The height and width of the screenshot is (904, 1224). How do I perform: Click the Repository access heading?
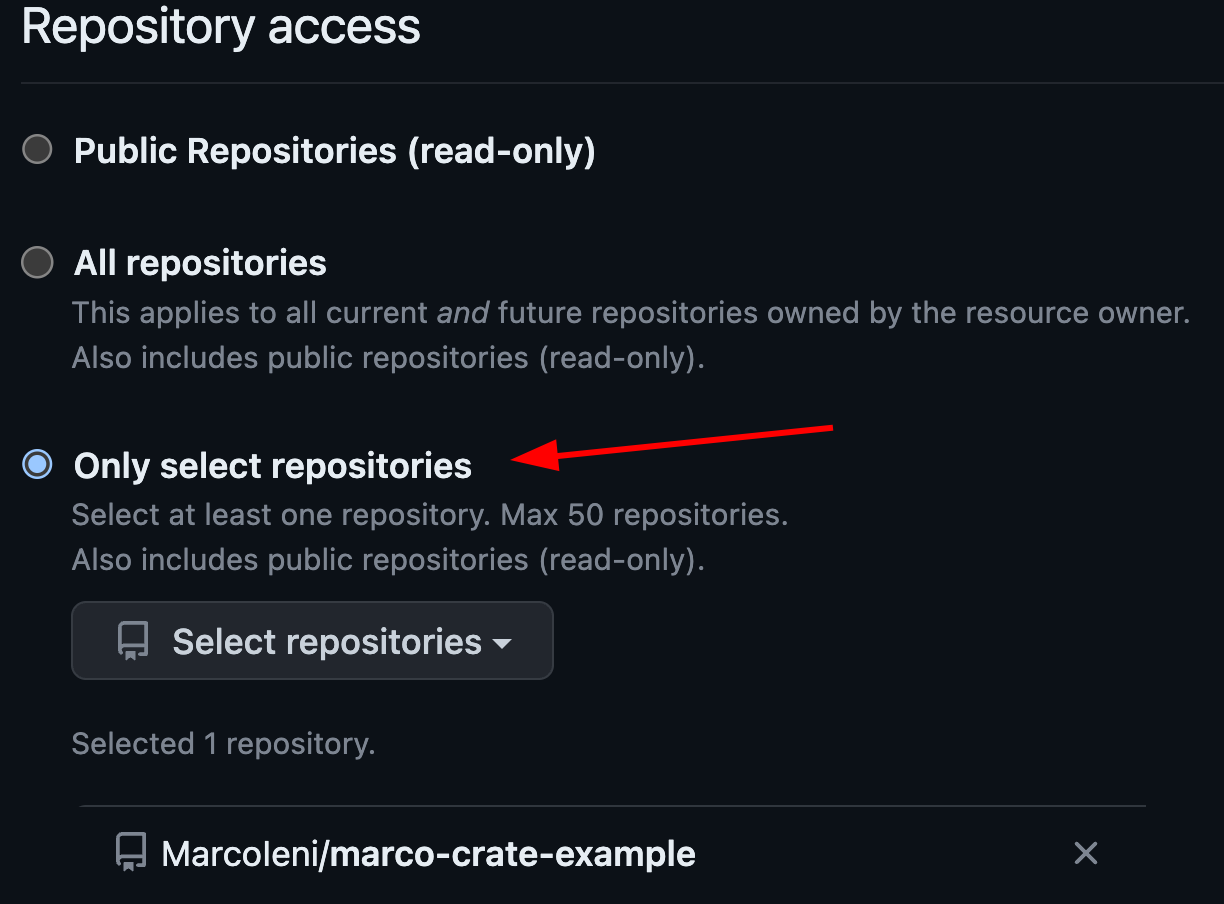220,27
